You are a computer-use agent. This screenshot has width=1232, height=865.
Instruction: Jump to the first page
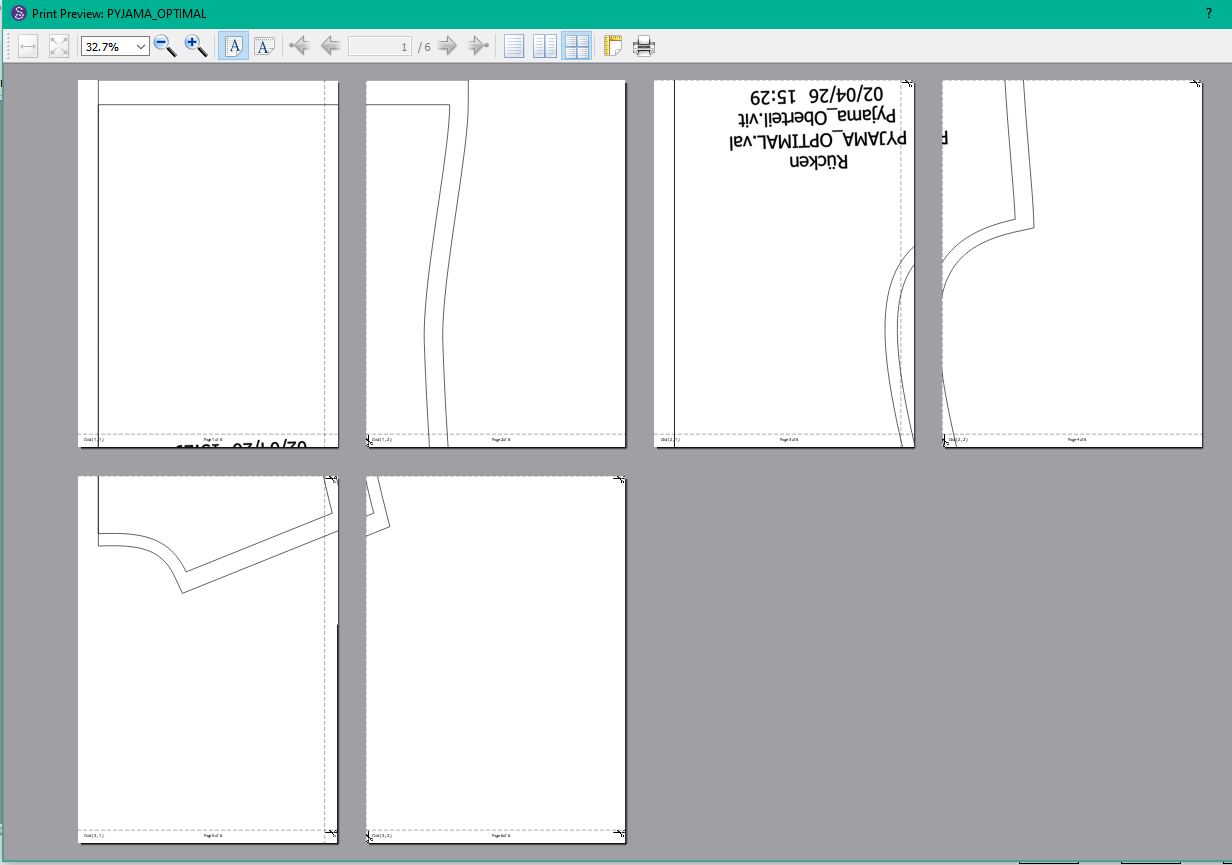(298, 46)
